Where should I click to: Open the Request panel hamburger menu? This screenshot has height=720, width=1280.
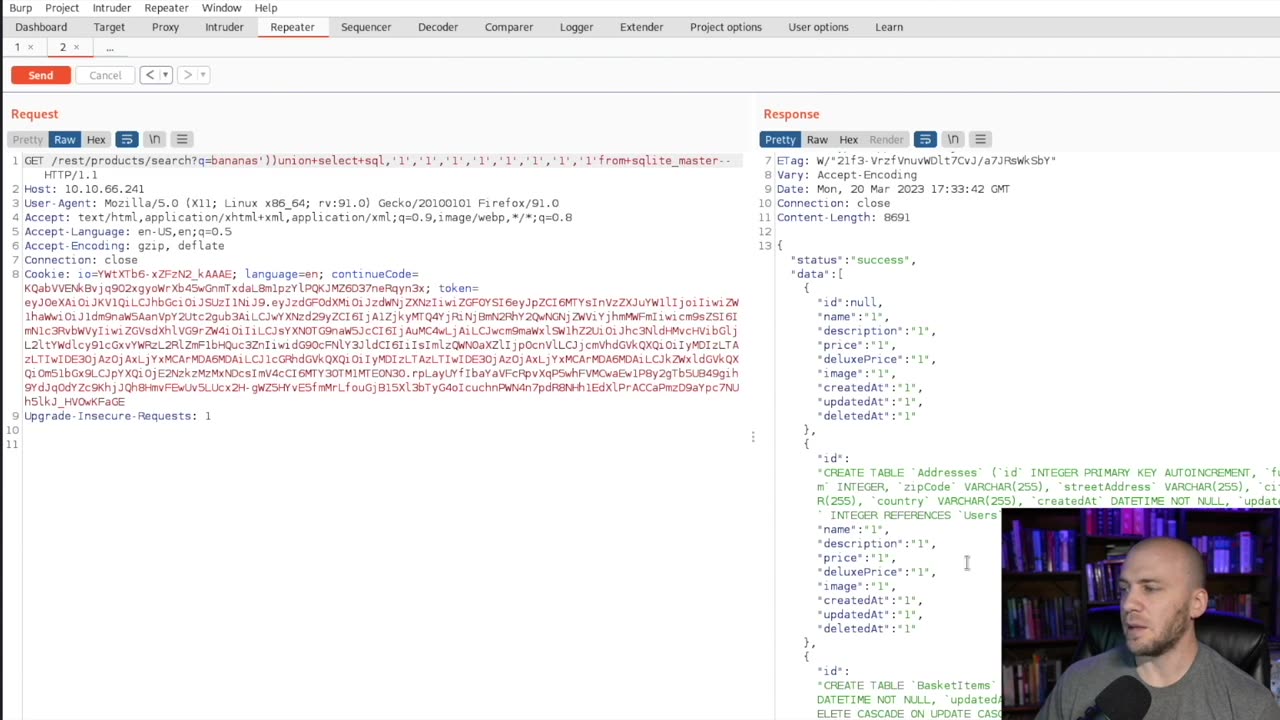[x=181, y=139]
